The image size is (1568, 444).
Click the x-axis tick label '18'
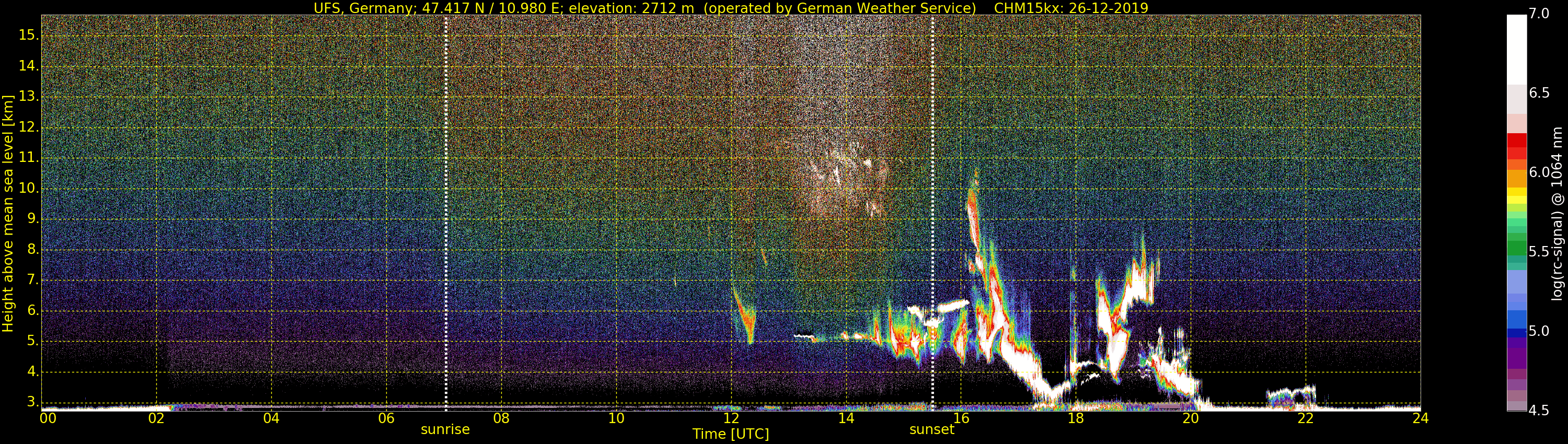point(1076,418)
